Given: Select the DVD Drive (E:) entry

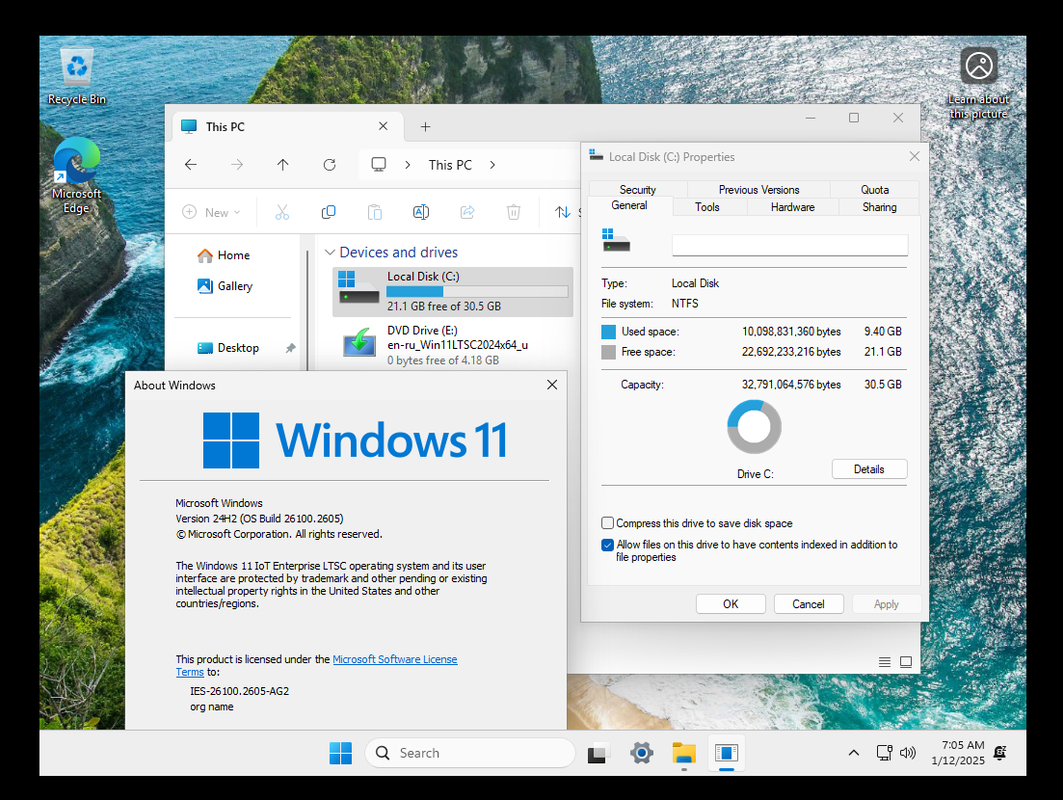Looking at the screenshot, I should (453, 345).
